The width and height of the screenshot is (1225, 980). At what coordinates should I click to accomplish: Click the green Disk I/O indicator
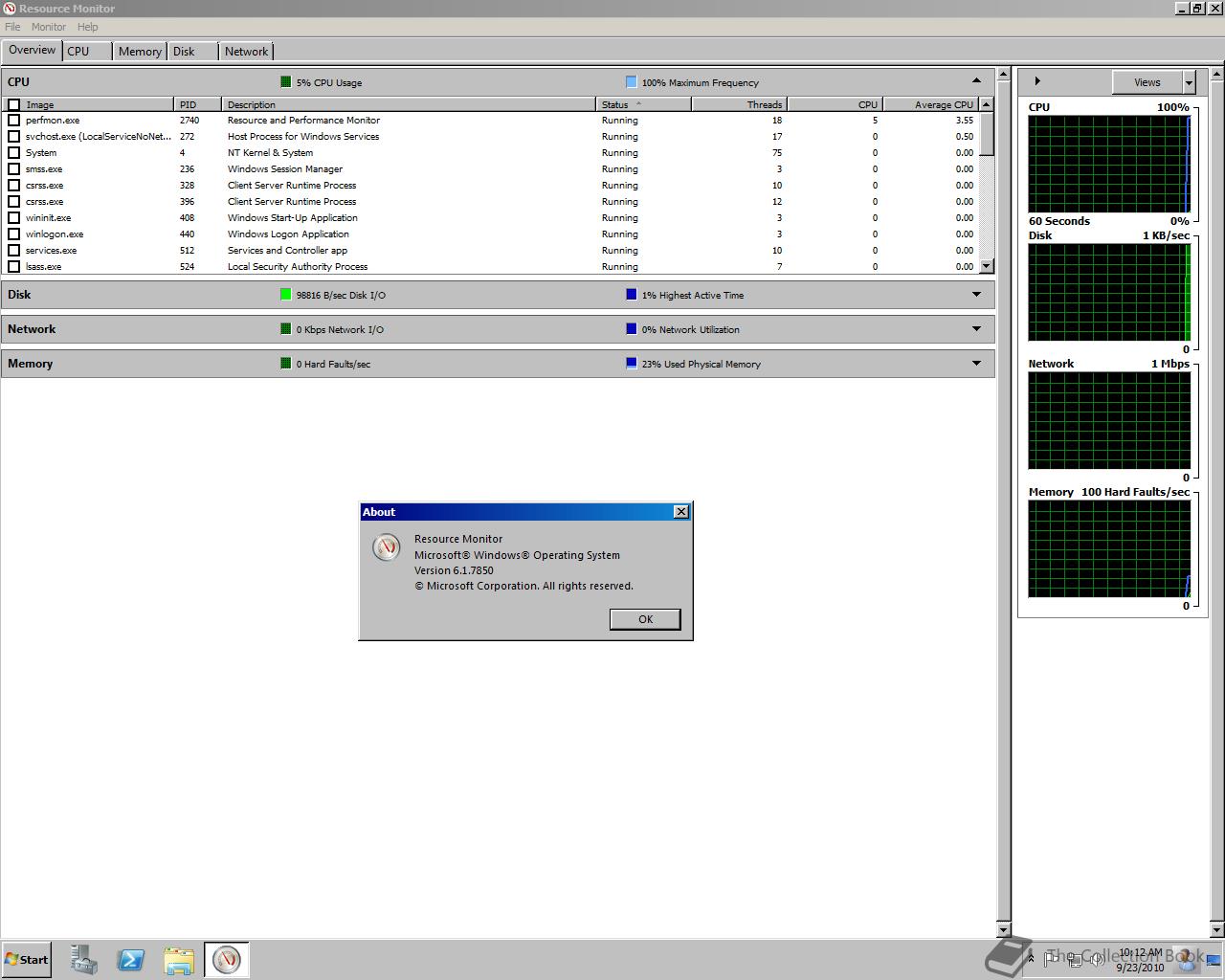tap(285, 295)
